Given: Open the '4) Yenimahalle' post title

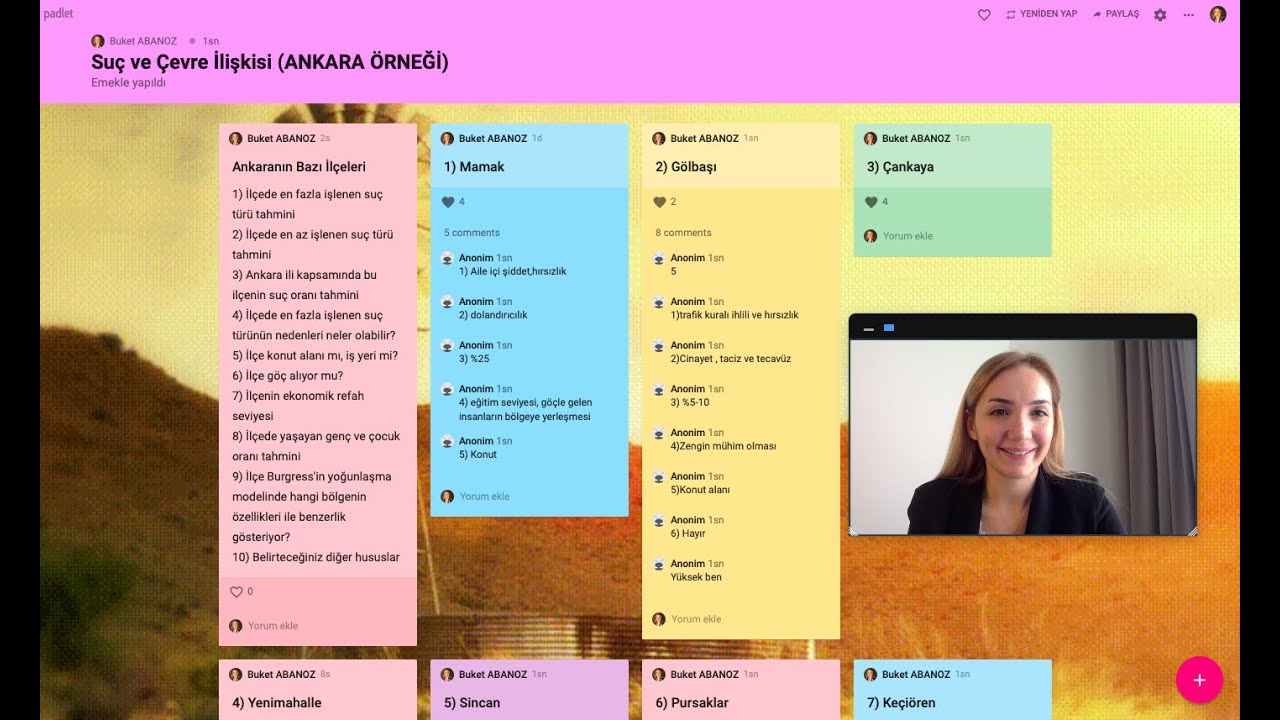Looking at the screenshot, I should coord(277,703).
